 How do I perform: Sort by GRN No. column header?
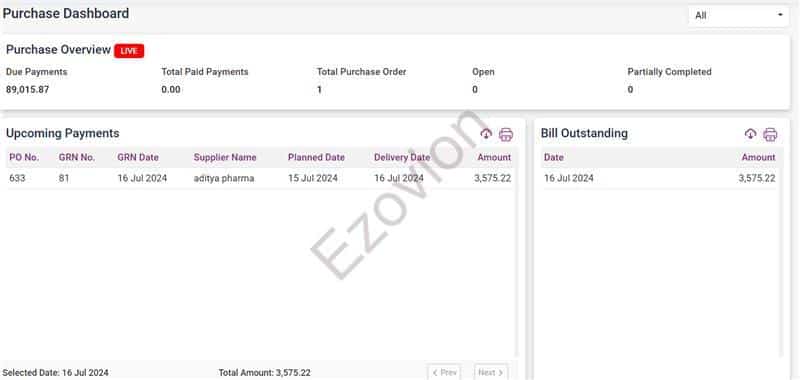point(77,158)
